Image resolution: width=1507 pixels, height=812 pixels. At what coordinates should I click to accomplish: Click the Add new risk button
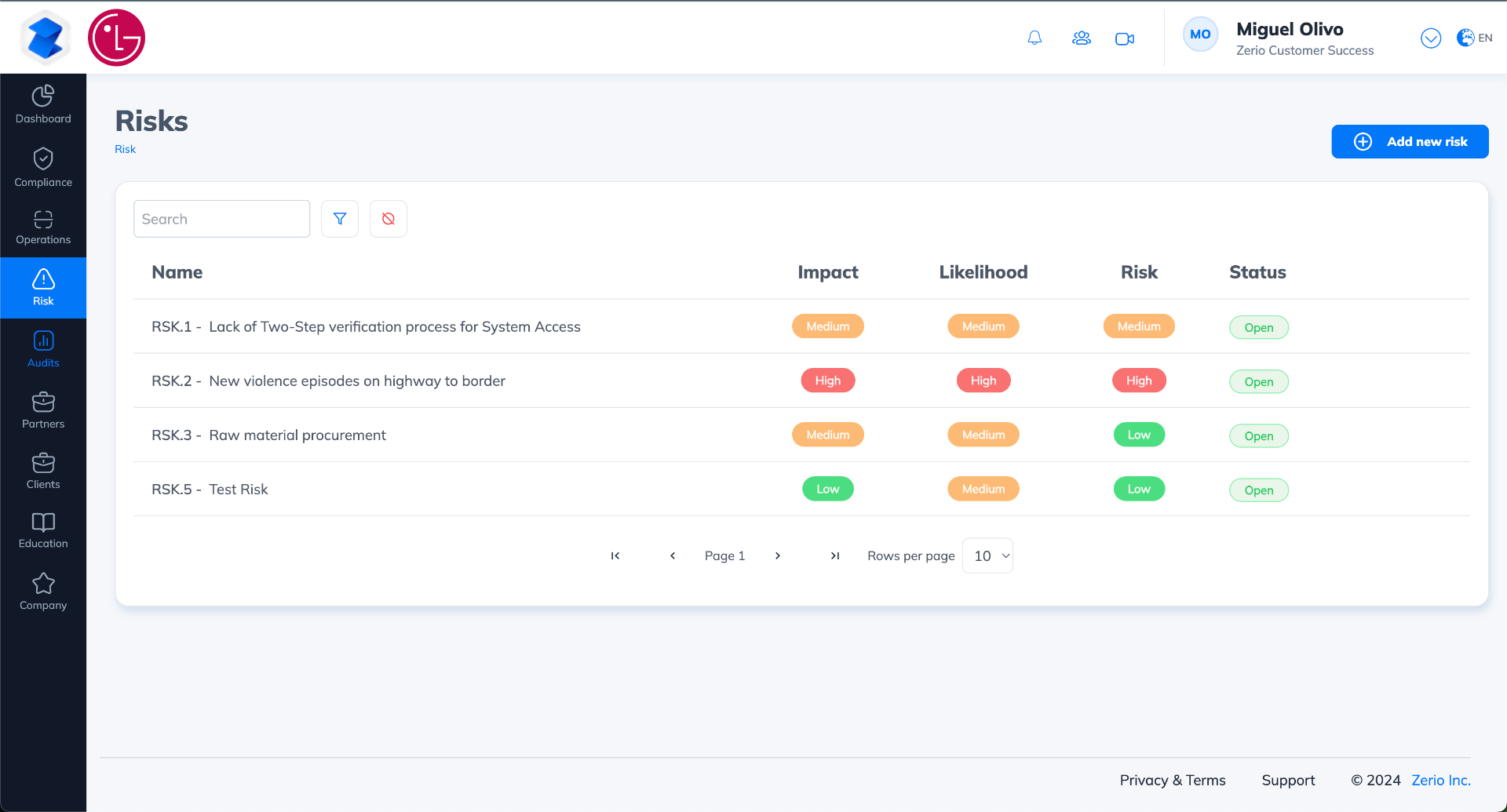[x=1410, y=141]
